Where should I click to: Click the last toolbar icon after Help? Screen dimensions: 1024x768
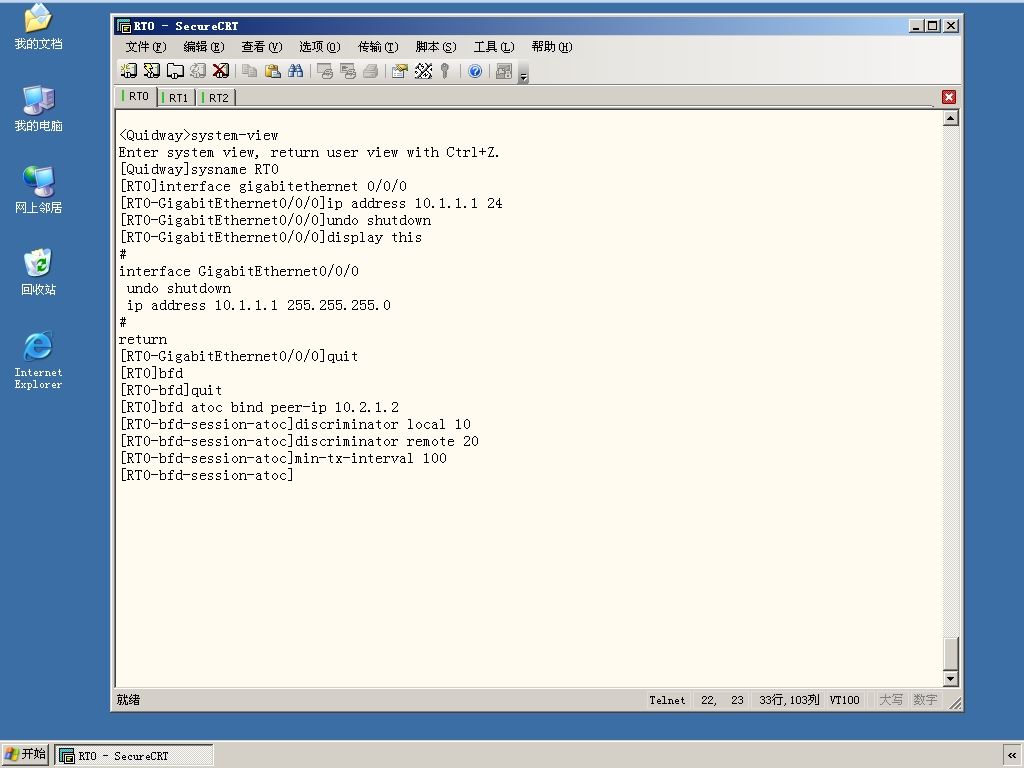[504, 71]
